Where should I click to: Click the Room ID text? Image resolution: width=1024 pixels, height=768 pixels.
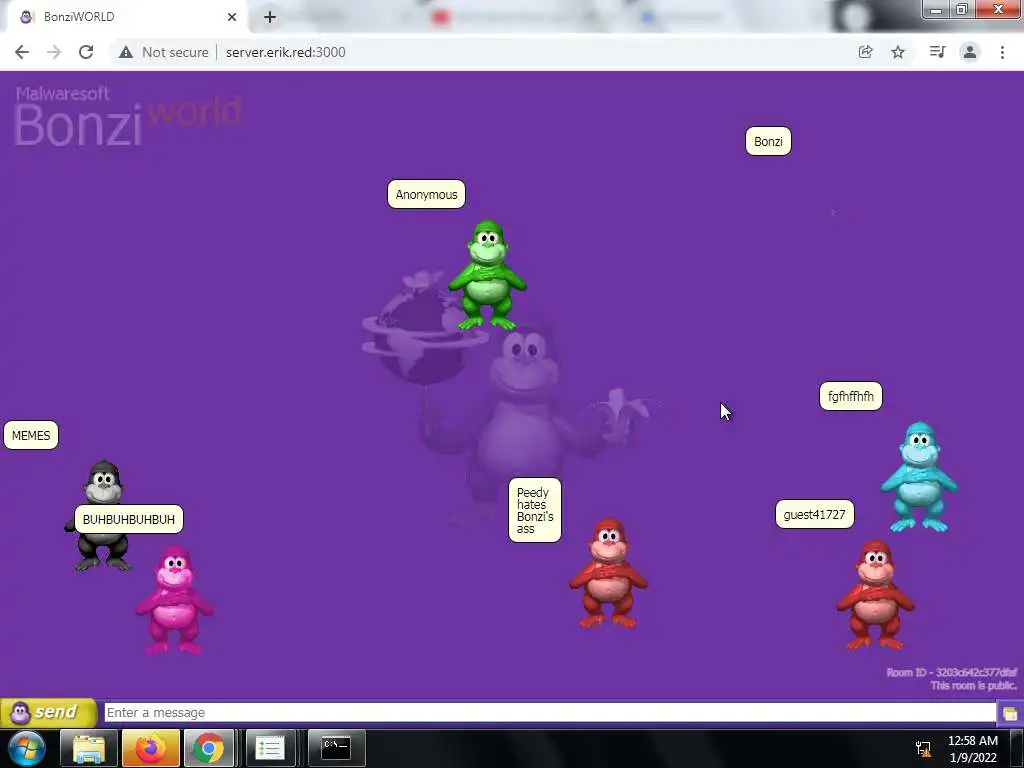(951, 672)
